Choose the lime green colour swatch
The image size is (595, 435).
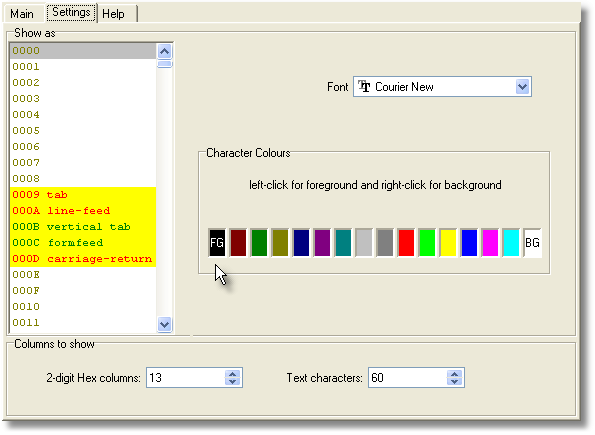[427, 243]
